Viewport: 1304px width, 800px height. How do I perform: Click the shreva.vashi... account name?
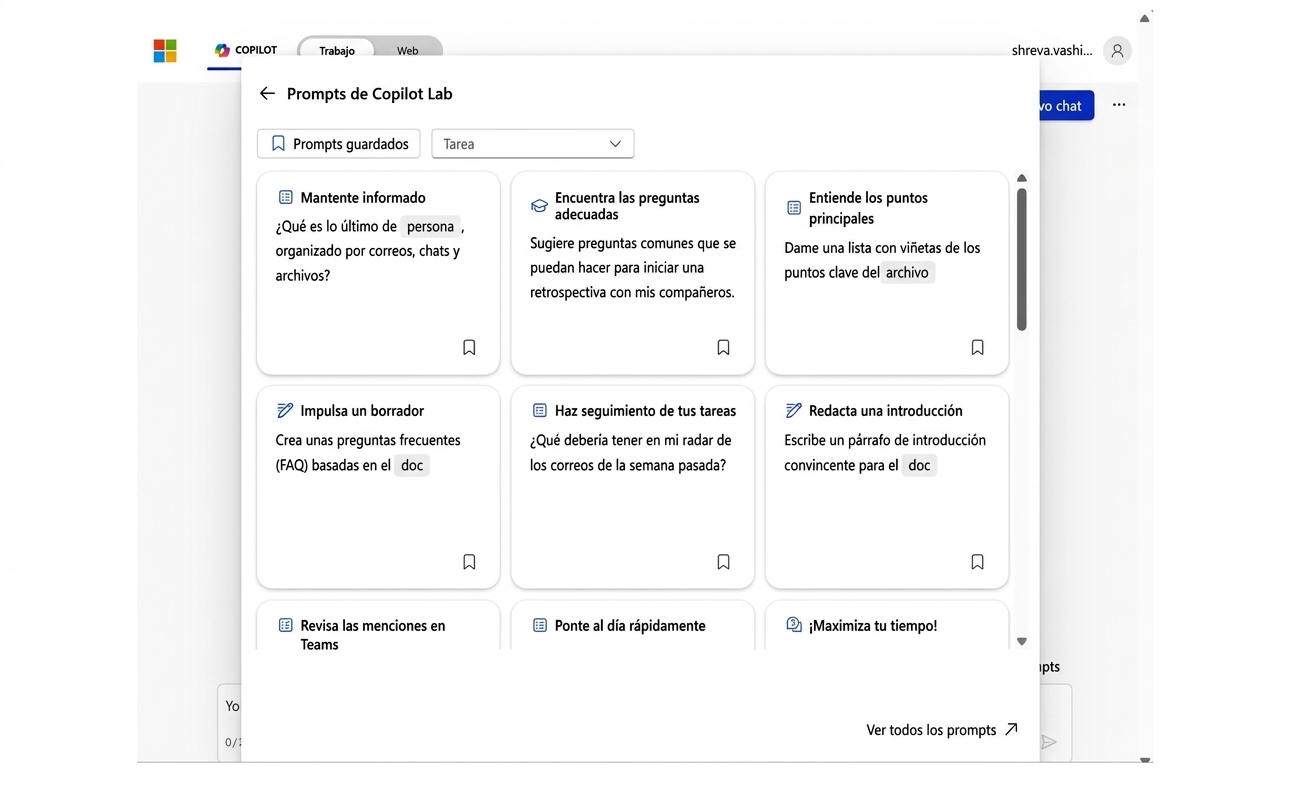tap(1052, 51)
